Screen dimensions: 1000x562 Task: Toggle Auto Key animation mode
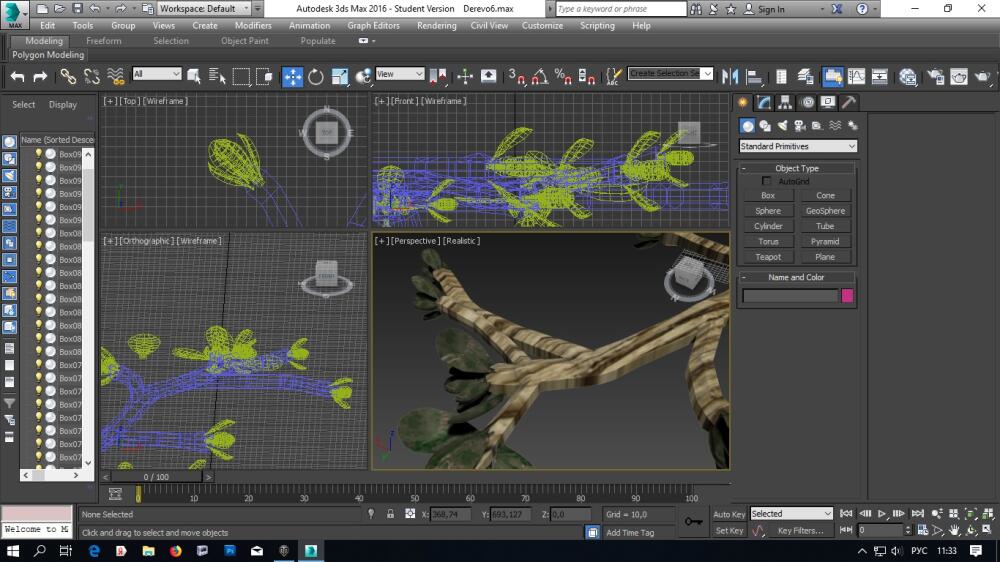click(x=728, y=514)
